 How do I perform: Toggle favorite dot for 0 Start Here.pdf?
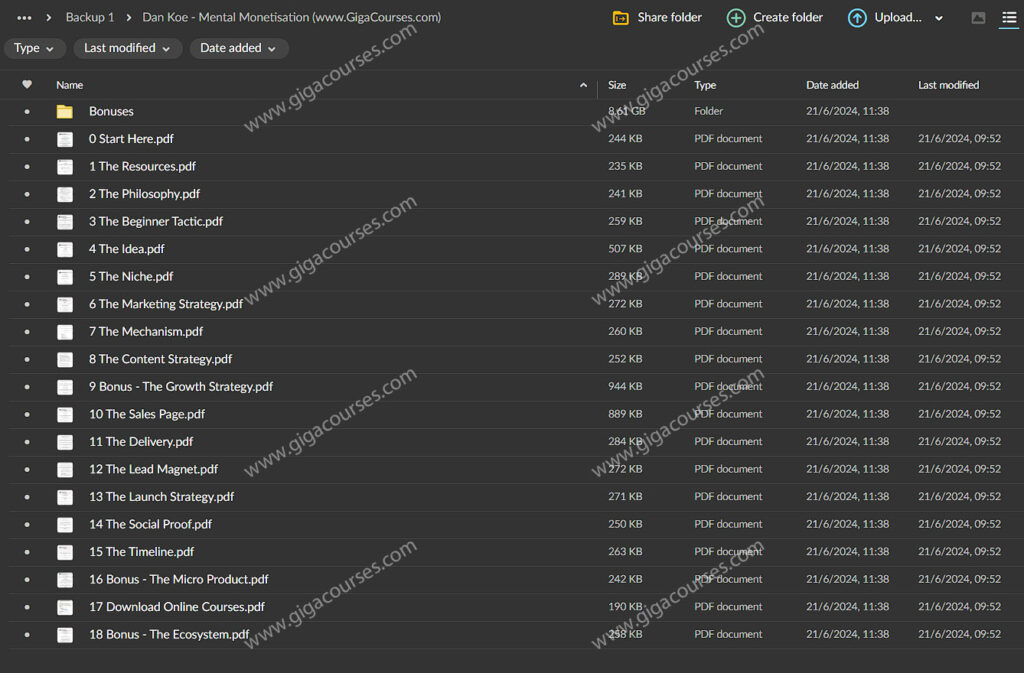27,139
